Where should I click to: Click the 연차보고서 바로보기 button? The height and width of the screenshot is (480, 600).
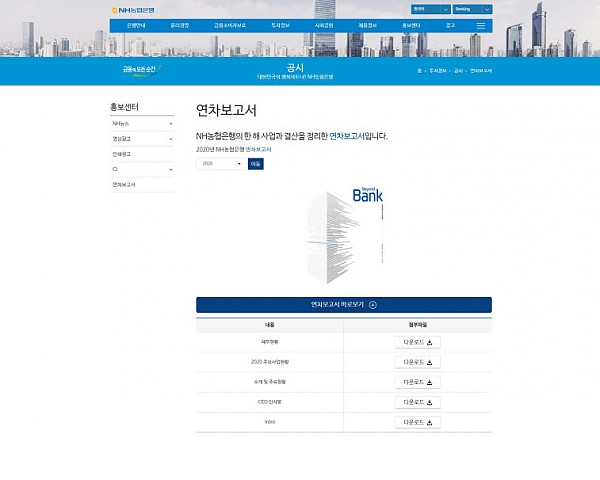pyautogui.click(x=344, y=305)
